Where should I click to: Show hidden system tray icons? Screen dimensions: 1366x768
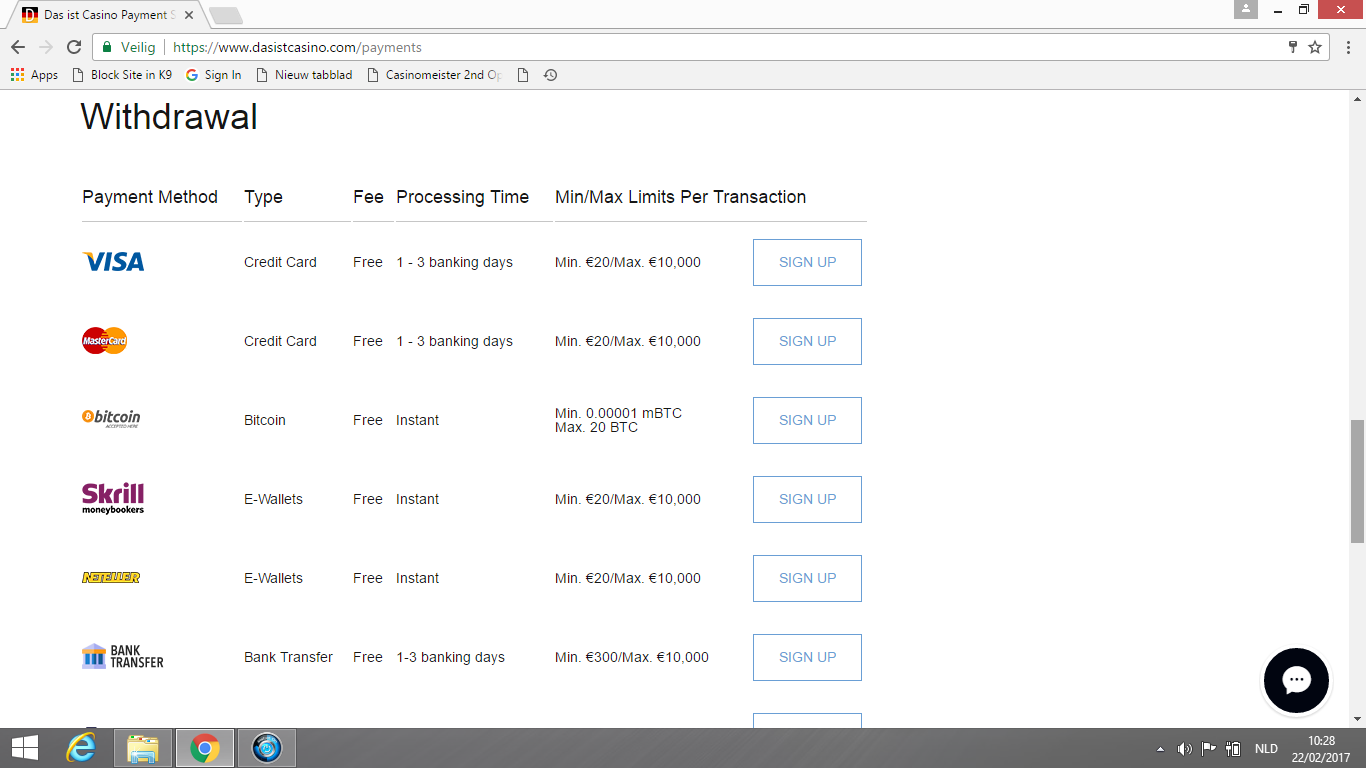point(1160,749)
